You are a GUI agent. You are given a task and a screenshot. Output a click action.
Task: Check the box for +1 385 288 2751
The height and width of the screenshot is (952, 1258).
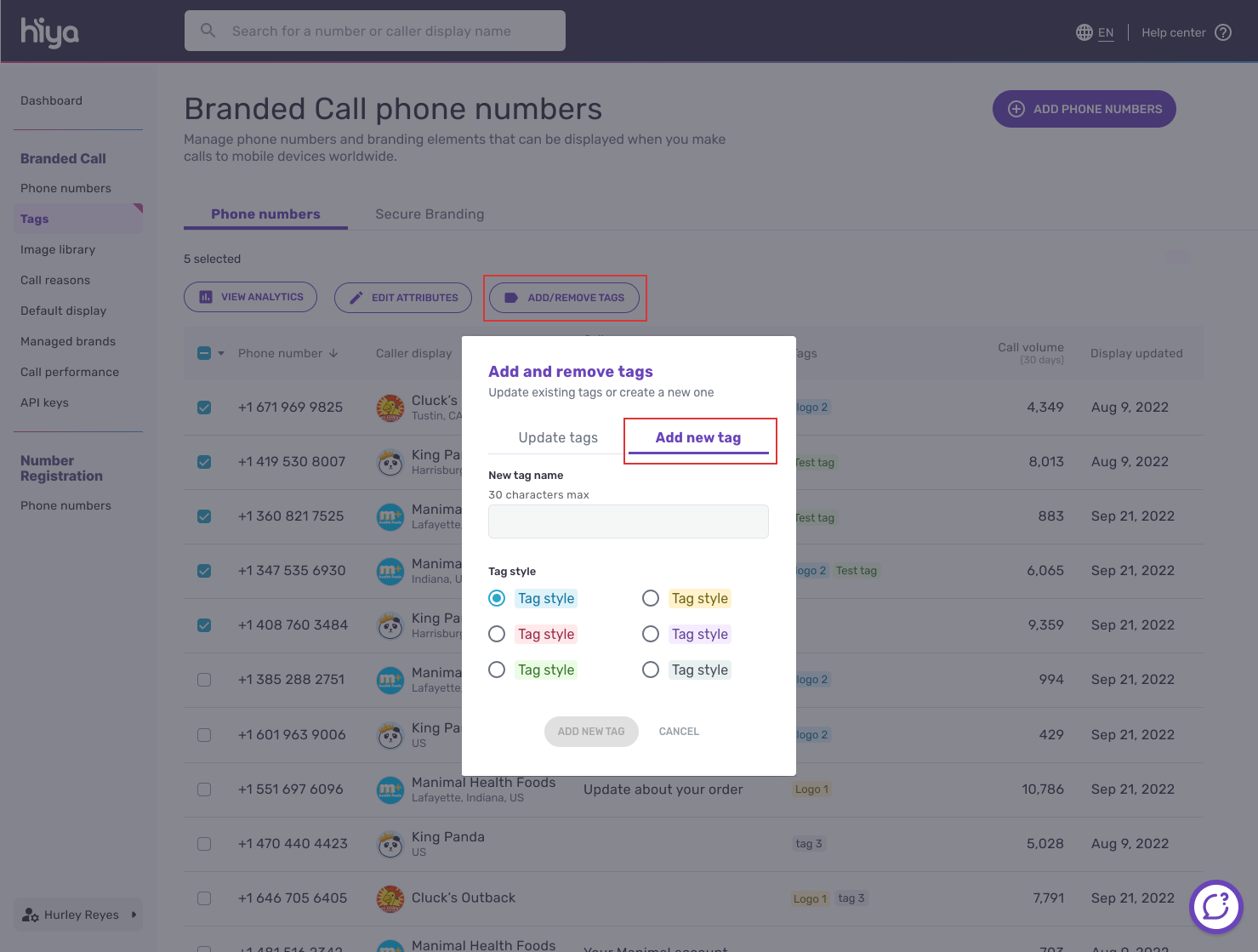pyautogui.click(x=204, y=680)
